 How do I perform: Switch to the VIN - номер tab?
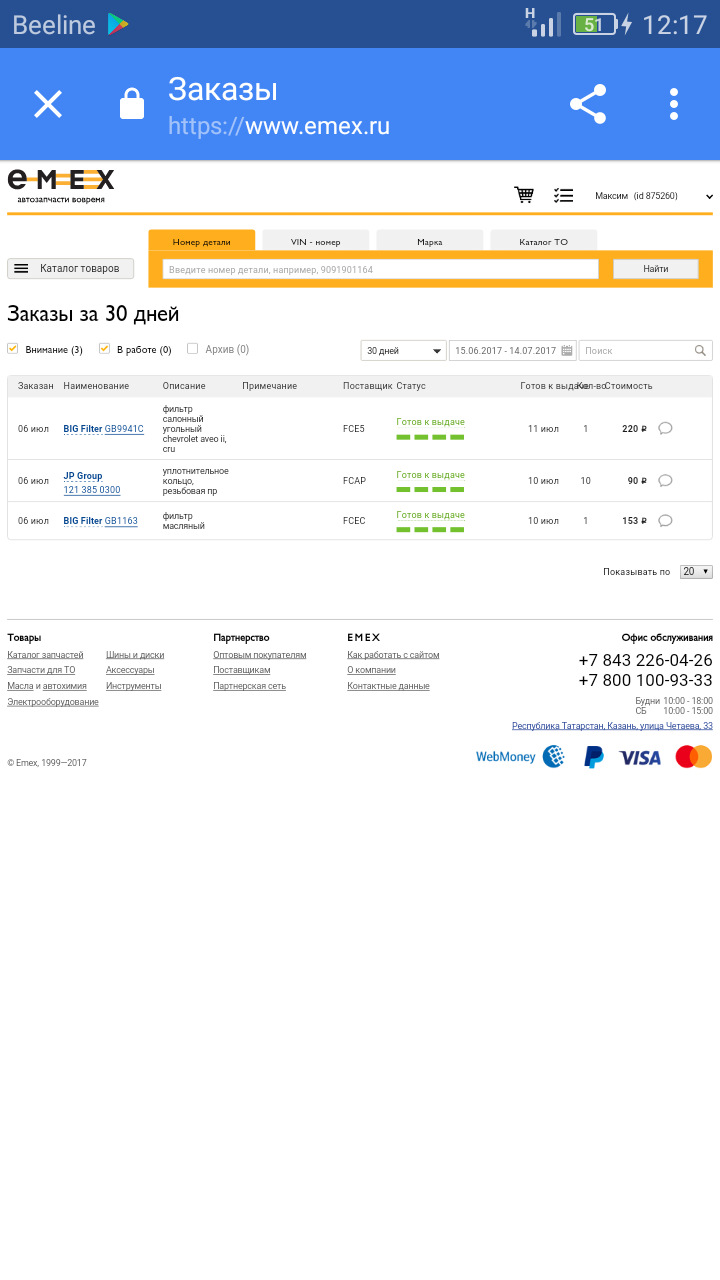pos(315,241)
